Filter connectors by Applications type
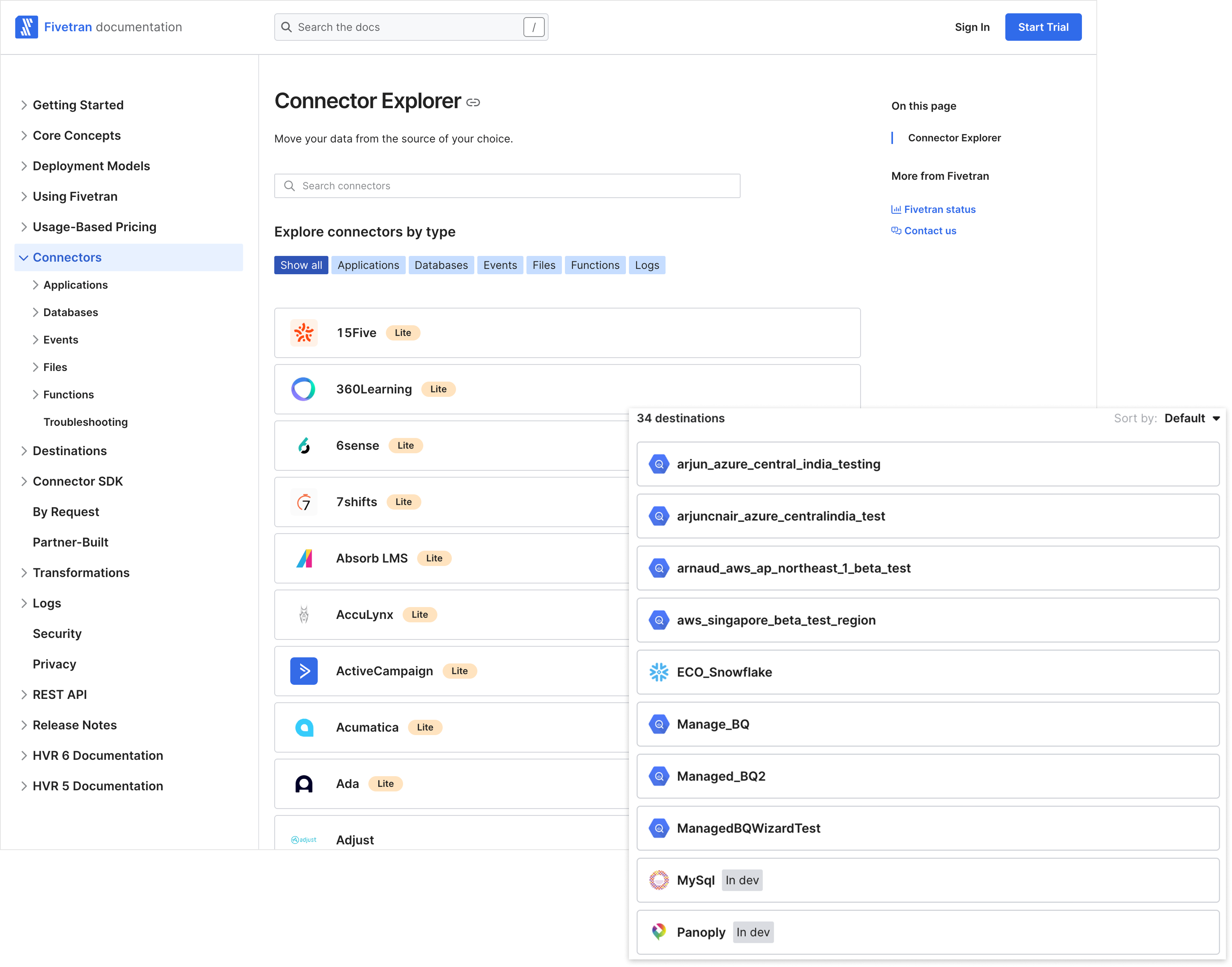 pos(368,265)
